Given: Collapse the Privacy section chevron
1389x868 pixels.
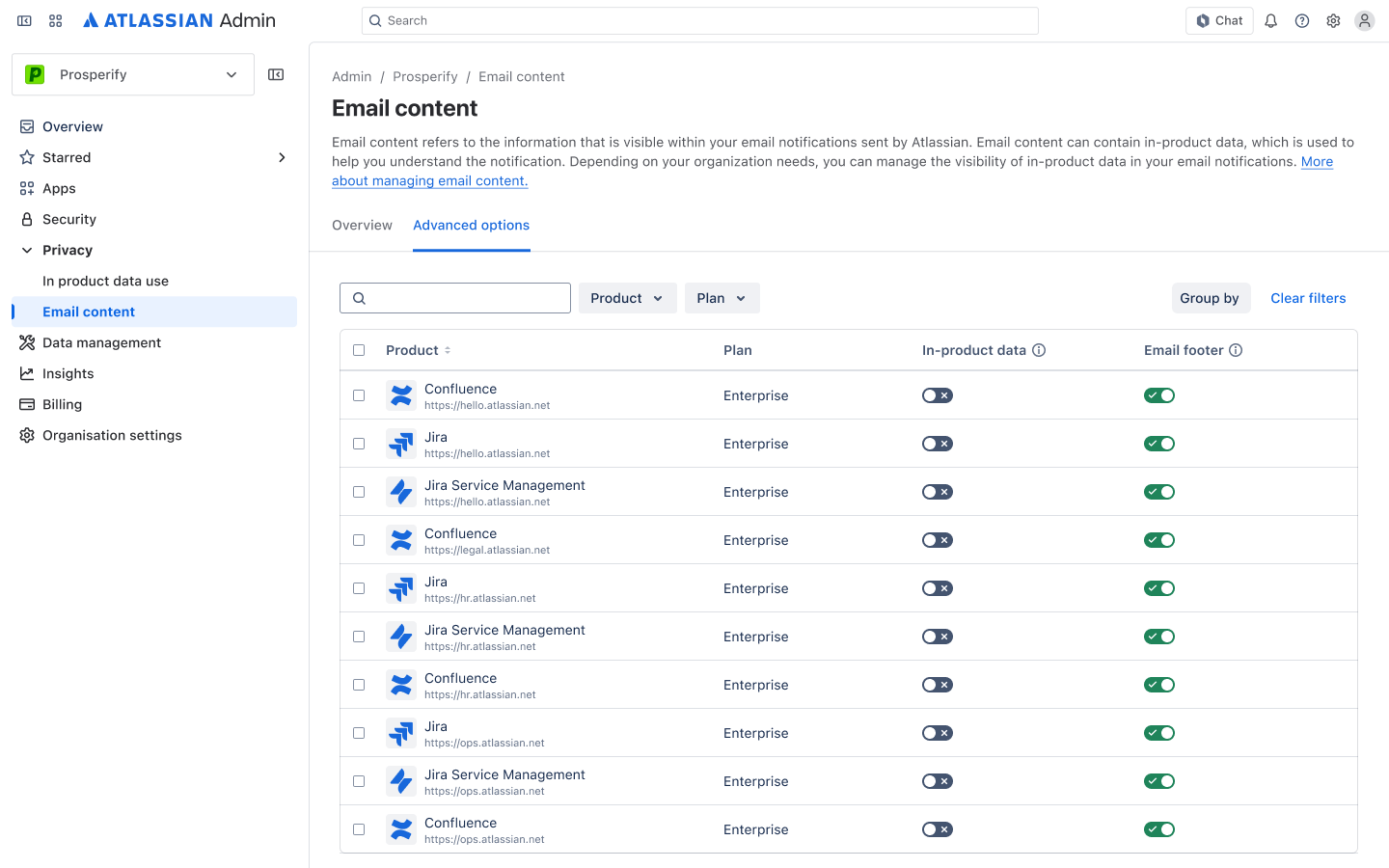Looking at the screenshot, I should click(27, 250).
